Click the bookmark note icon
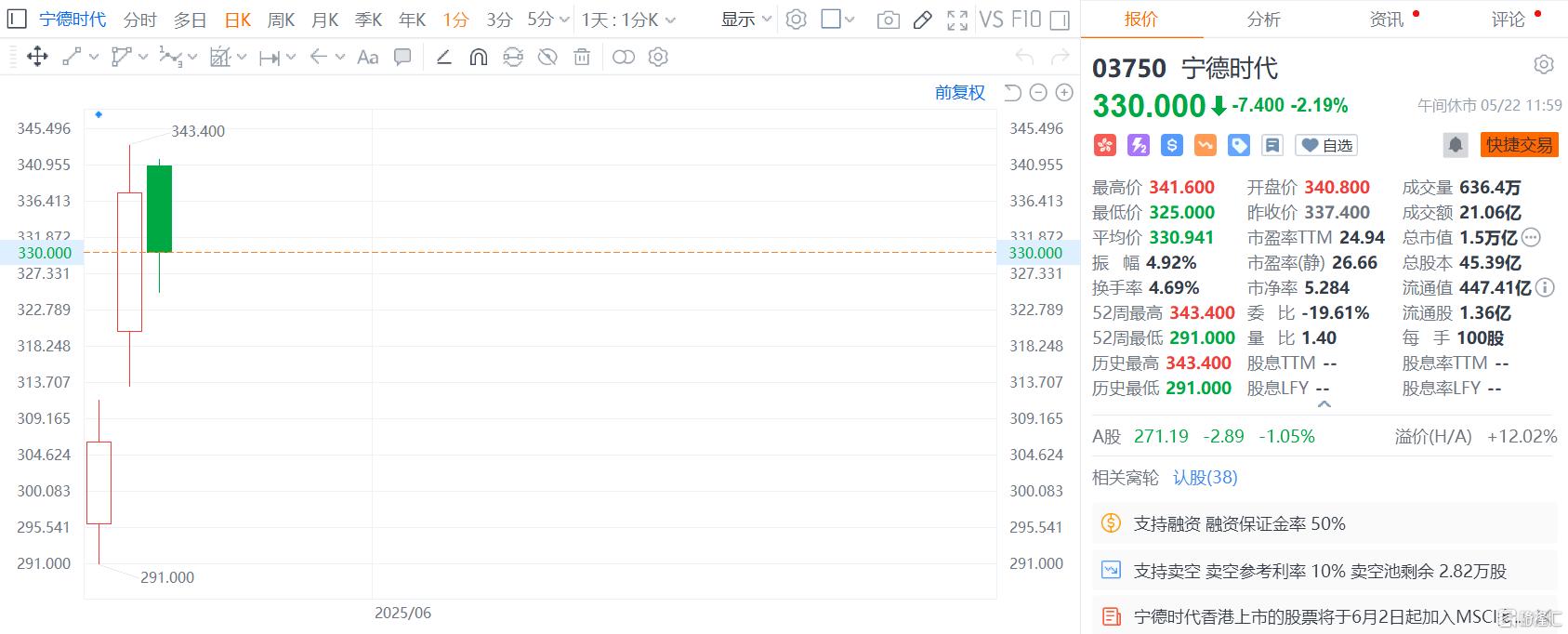The image size is (1568, 634). [x=1272, y=145]
